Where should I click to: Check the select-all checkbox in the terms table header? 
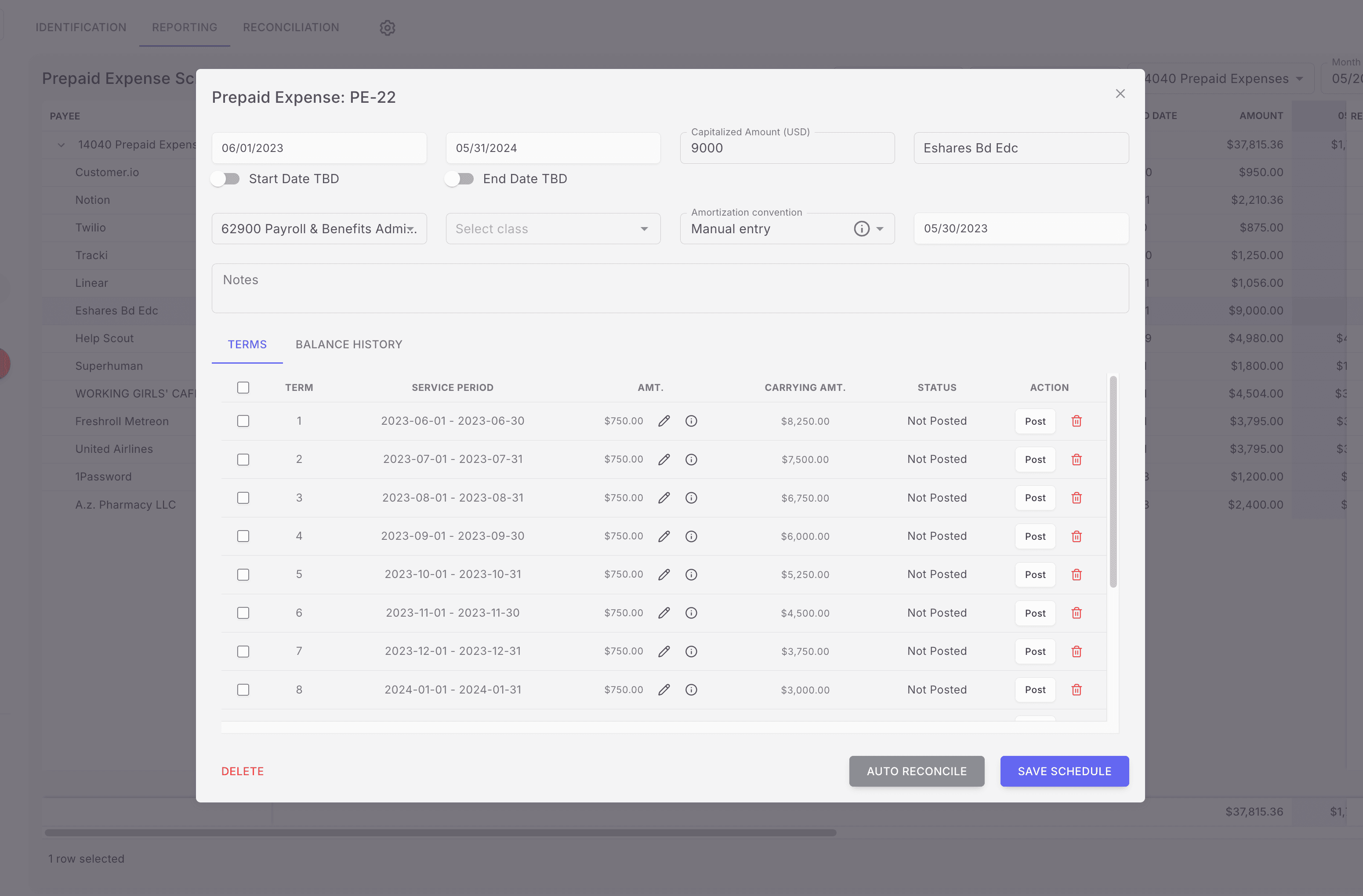pos(243,387)
